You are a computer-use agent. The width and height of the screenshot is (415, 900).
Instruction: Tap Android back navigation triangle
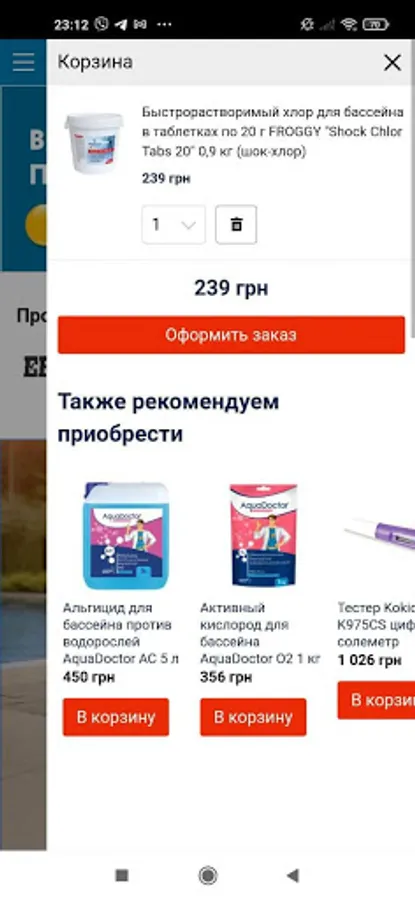pyautogui.click(x=293, y=875)
